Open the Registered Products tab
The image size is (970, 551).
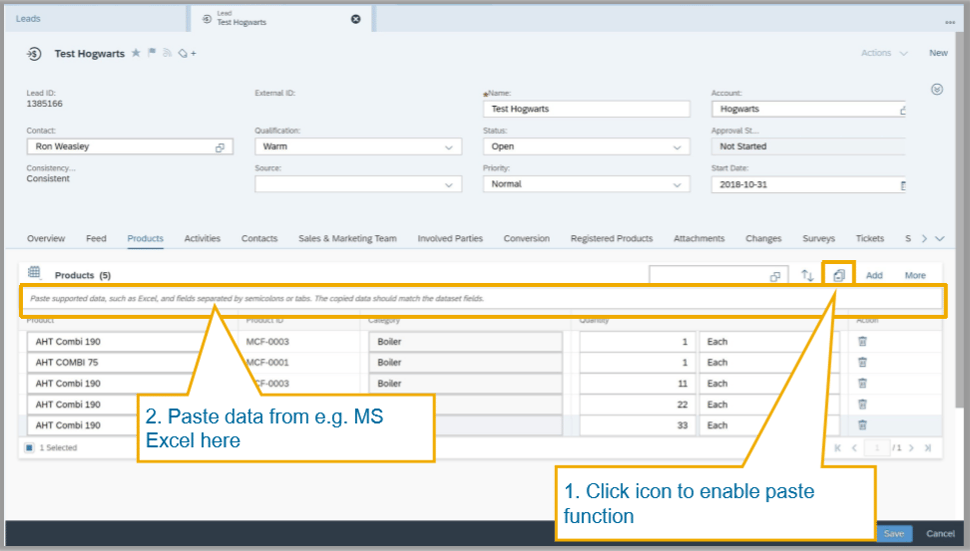point(611,238)
